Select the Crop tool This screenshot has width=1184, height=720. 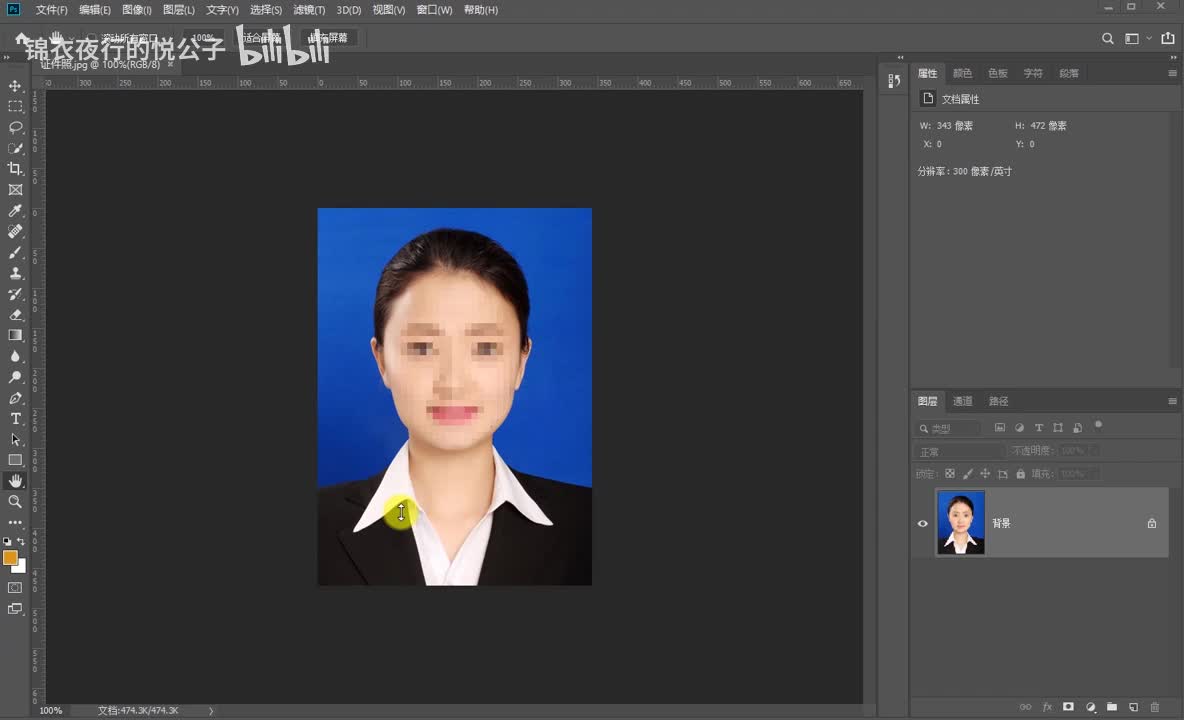pos(15,169)
